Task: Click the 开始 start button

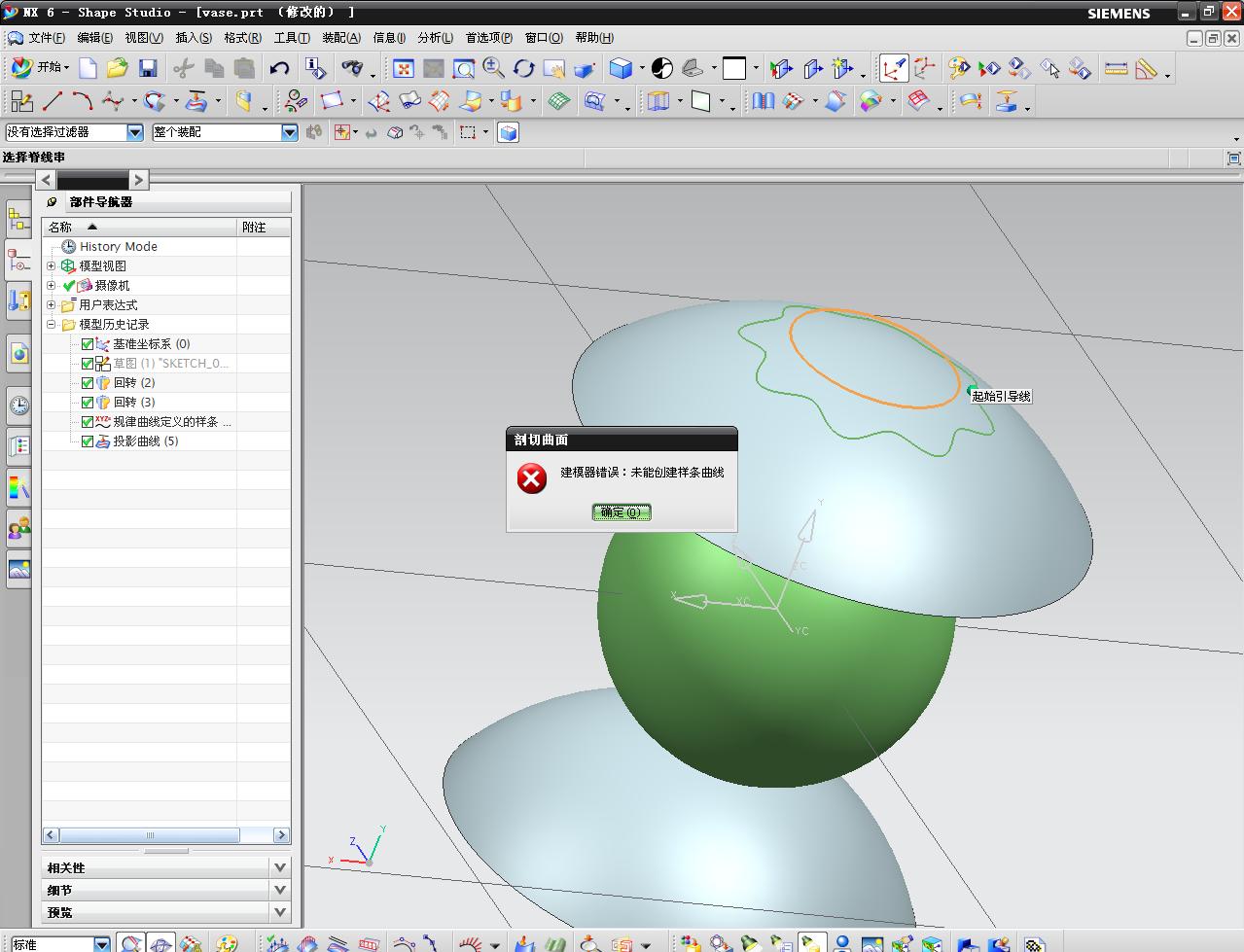Action: [x=39, y=68]
